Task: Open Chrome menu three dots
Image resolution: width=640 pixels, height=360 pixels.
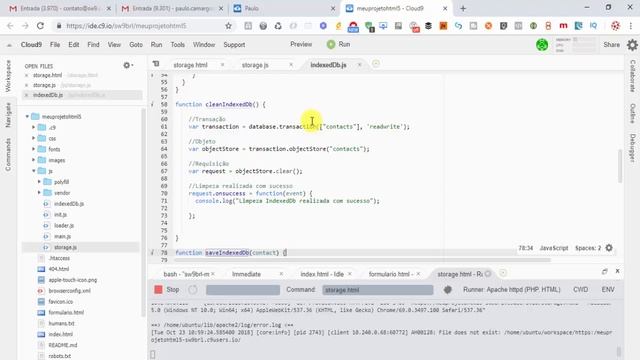Action: (x=631, y=26)
